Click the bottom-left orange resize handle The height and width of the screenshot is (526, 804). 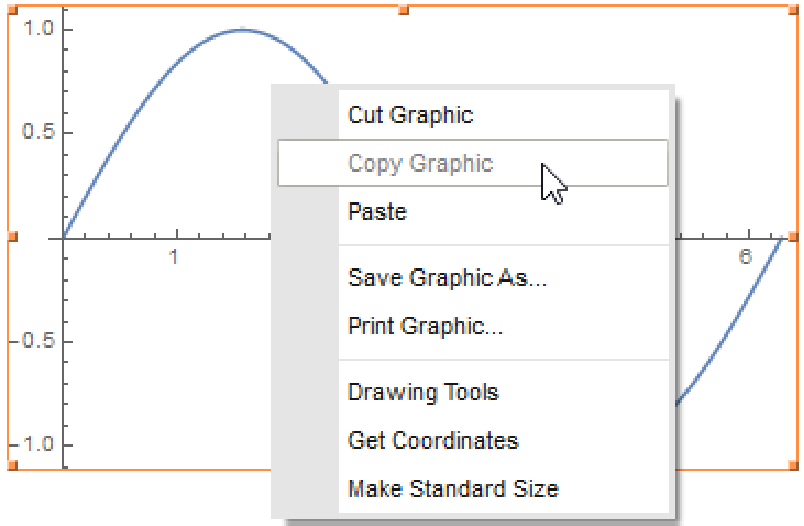point(12,466)
